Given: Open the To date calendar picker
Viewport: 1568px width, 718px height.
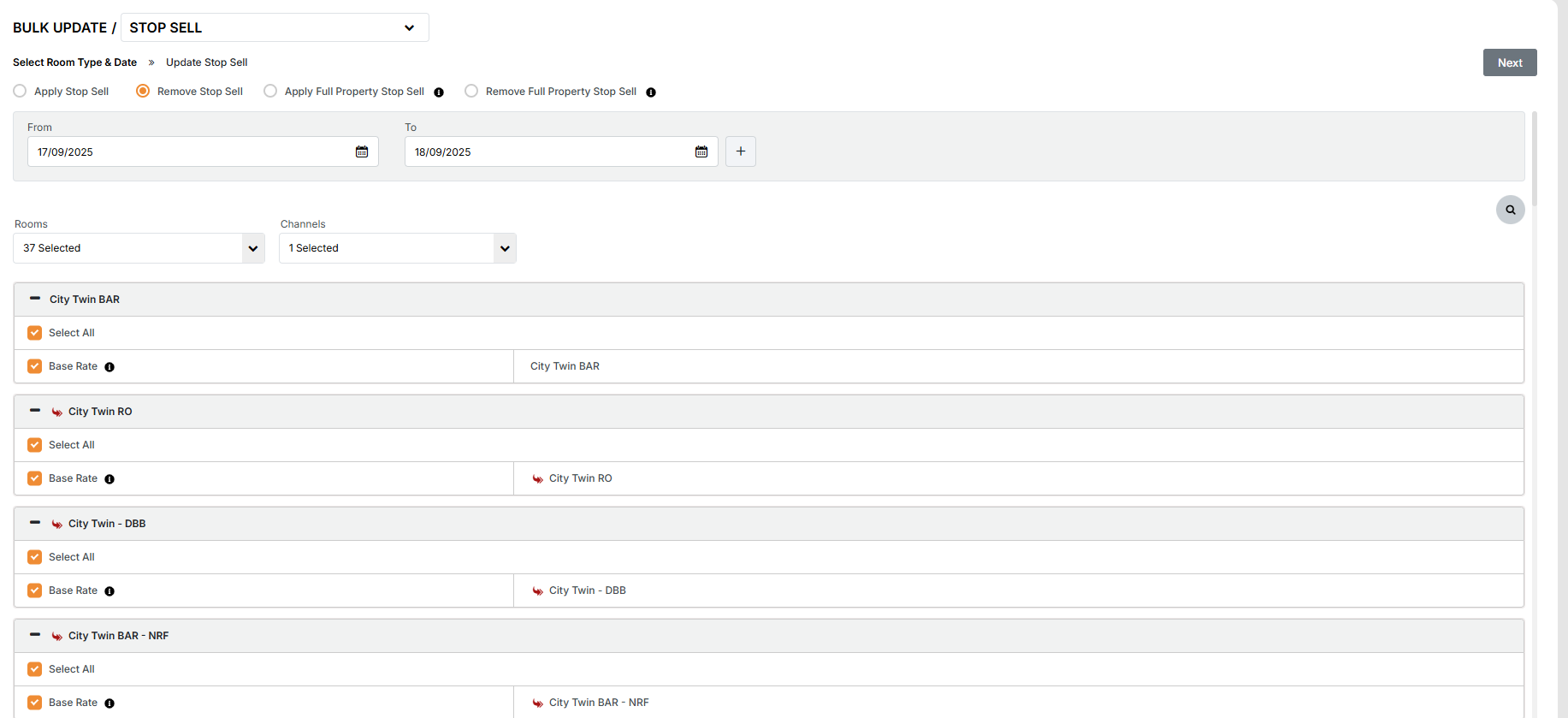Looking at the screenshot, I should point(701,151).
